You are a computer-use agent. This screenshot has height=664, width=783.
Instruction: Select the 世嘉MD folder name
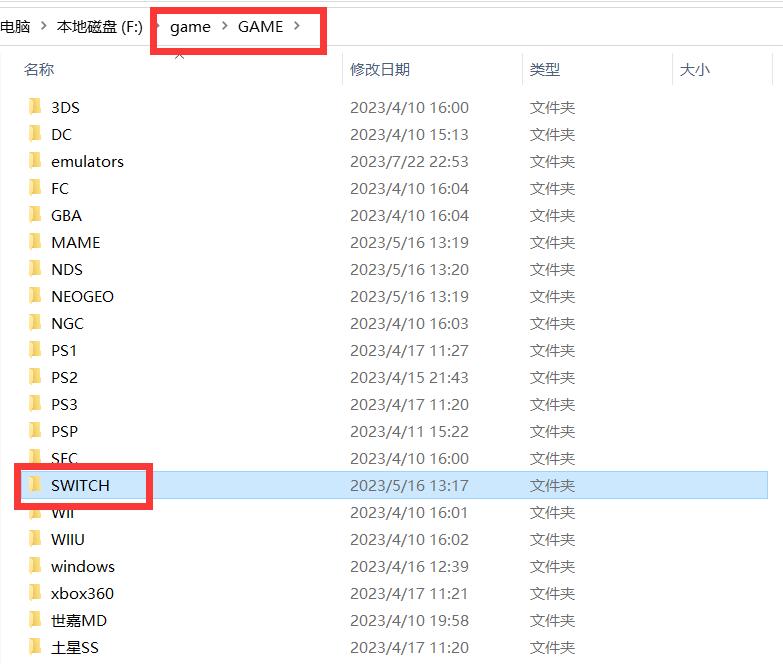[79, 620]
